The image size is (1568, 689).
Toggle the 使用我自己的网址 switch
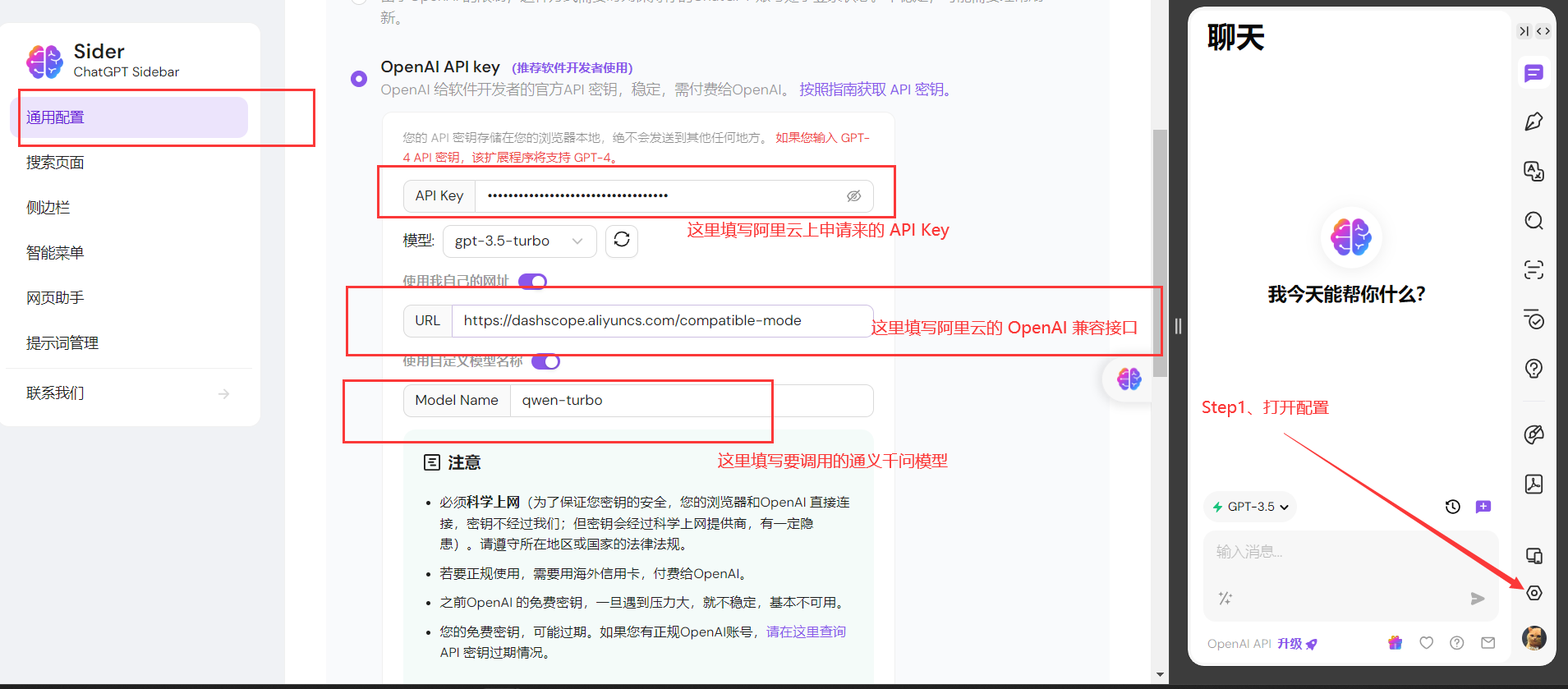tap(533, 282)
